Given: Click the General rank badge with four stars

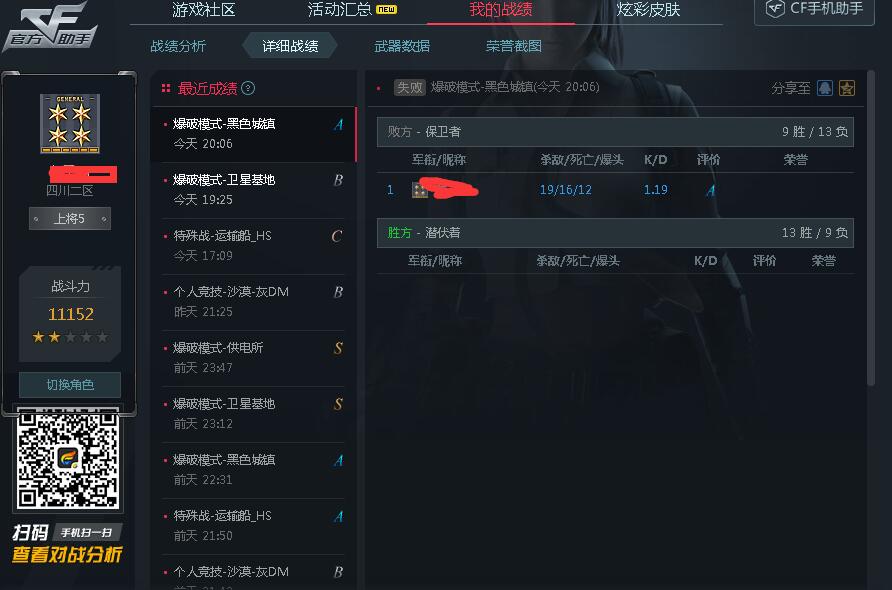Looking at the screenshot, I should coord(70,123).
